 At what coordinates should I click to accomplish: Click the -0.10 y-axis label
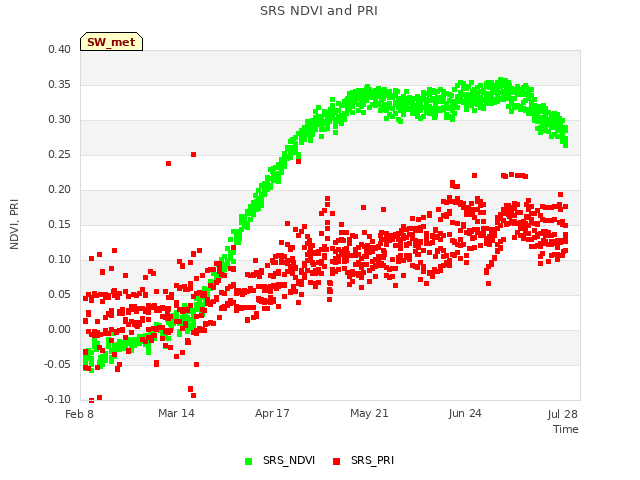coord(58,400)
